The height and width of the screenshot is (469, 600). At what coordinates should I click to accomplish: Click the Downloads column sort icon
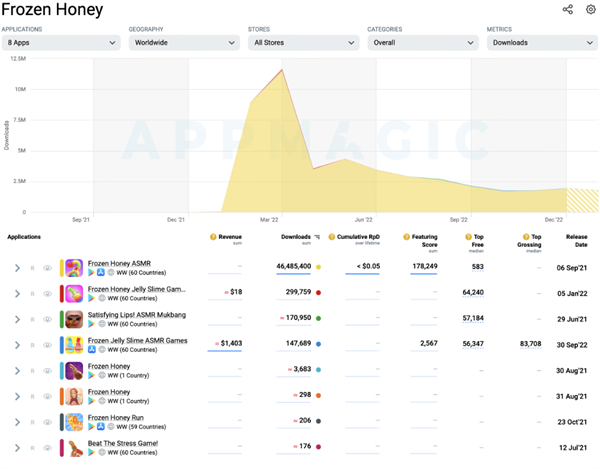[x=317, y=237]
